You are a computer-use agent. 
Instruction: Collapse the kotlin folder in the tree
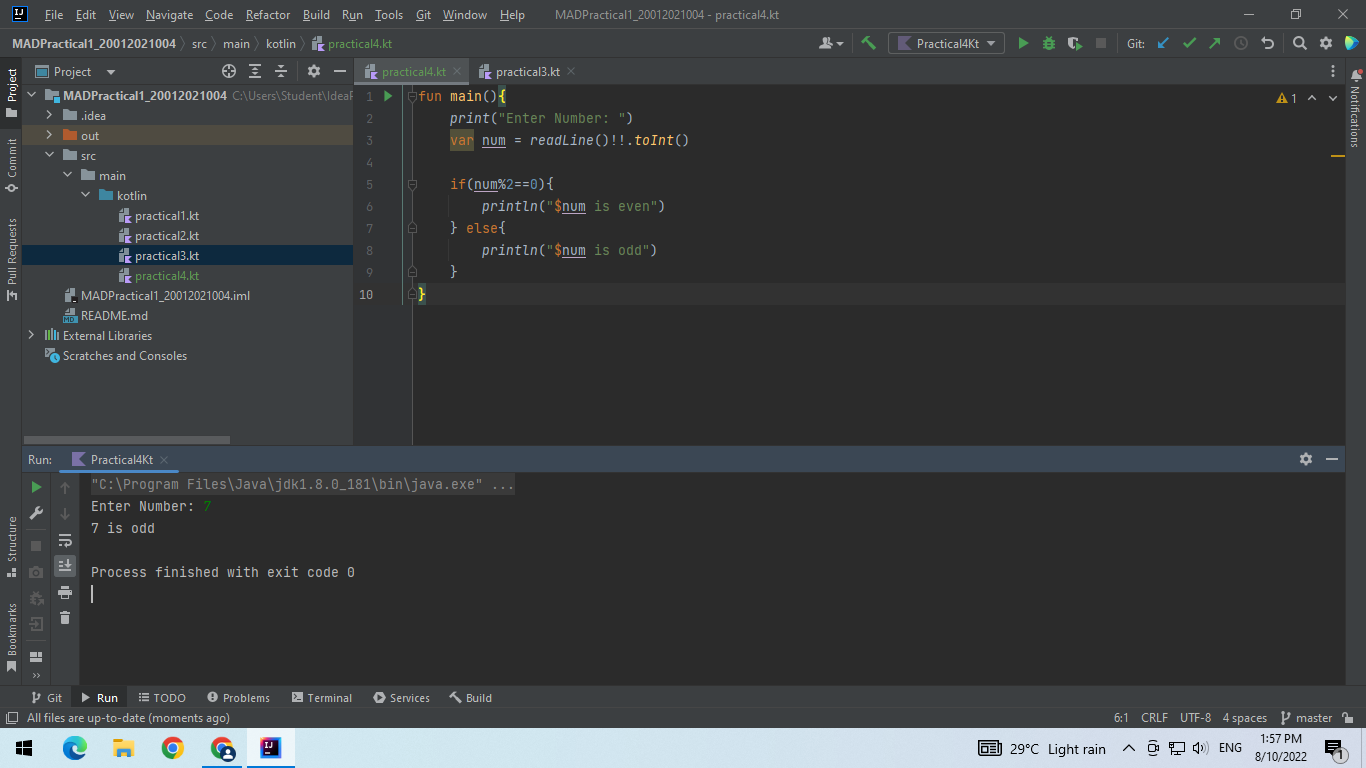tap(86, 195)
